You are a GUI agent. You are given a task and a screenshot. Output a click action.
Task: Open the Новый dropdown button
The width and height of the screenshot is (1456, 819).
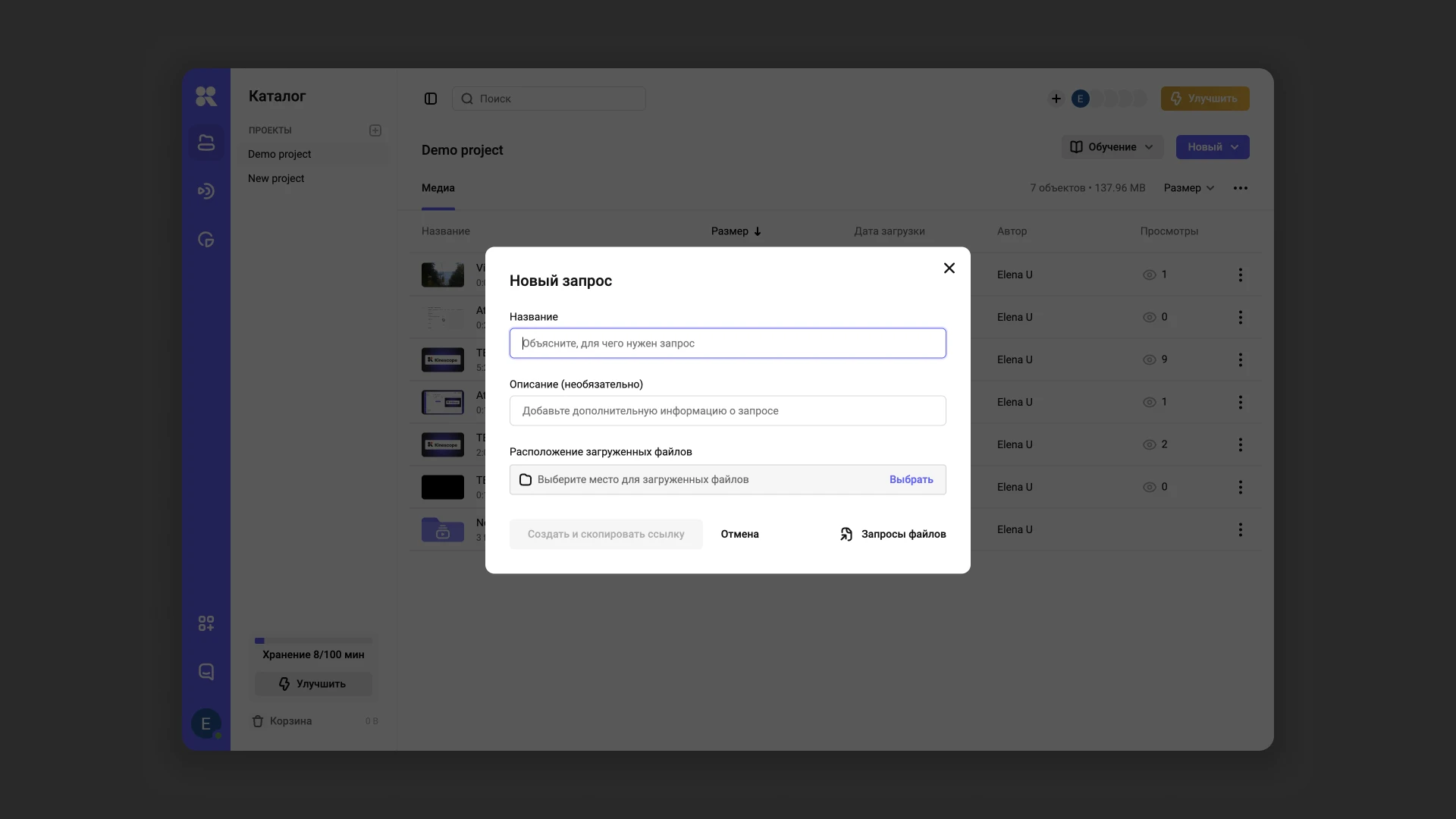click(1212, 147)
